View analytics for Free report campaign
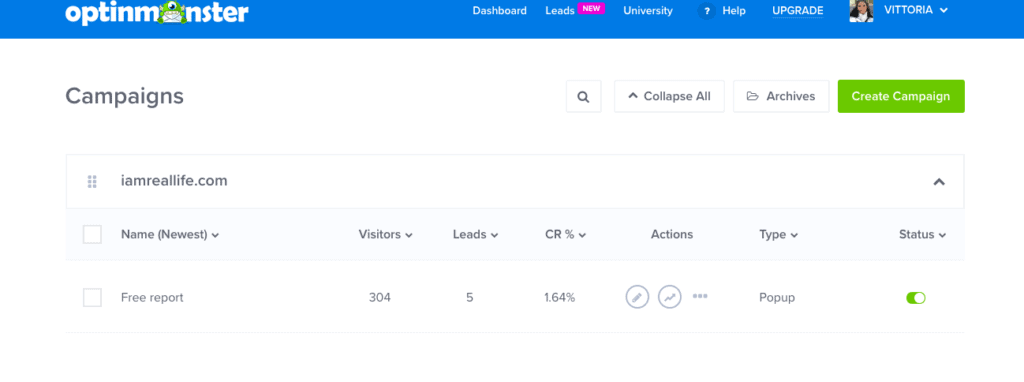1024x382 pixels. tap(669, 297)
